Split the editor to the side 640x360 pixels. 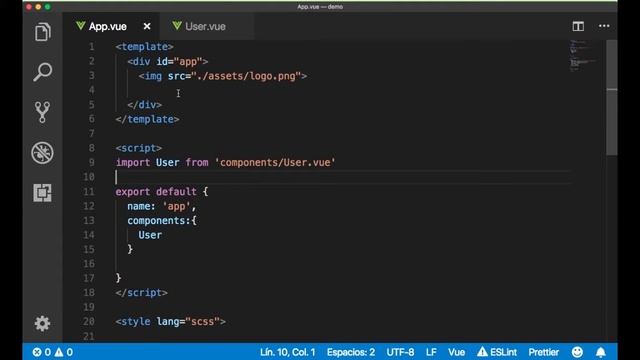[x=578, y=26]
